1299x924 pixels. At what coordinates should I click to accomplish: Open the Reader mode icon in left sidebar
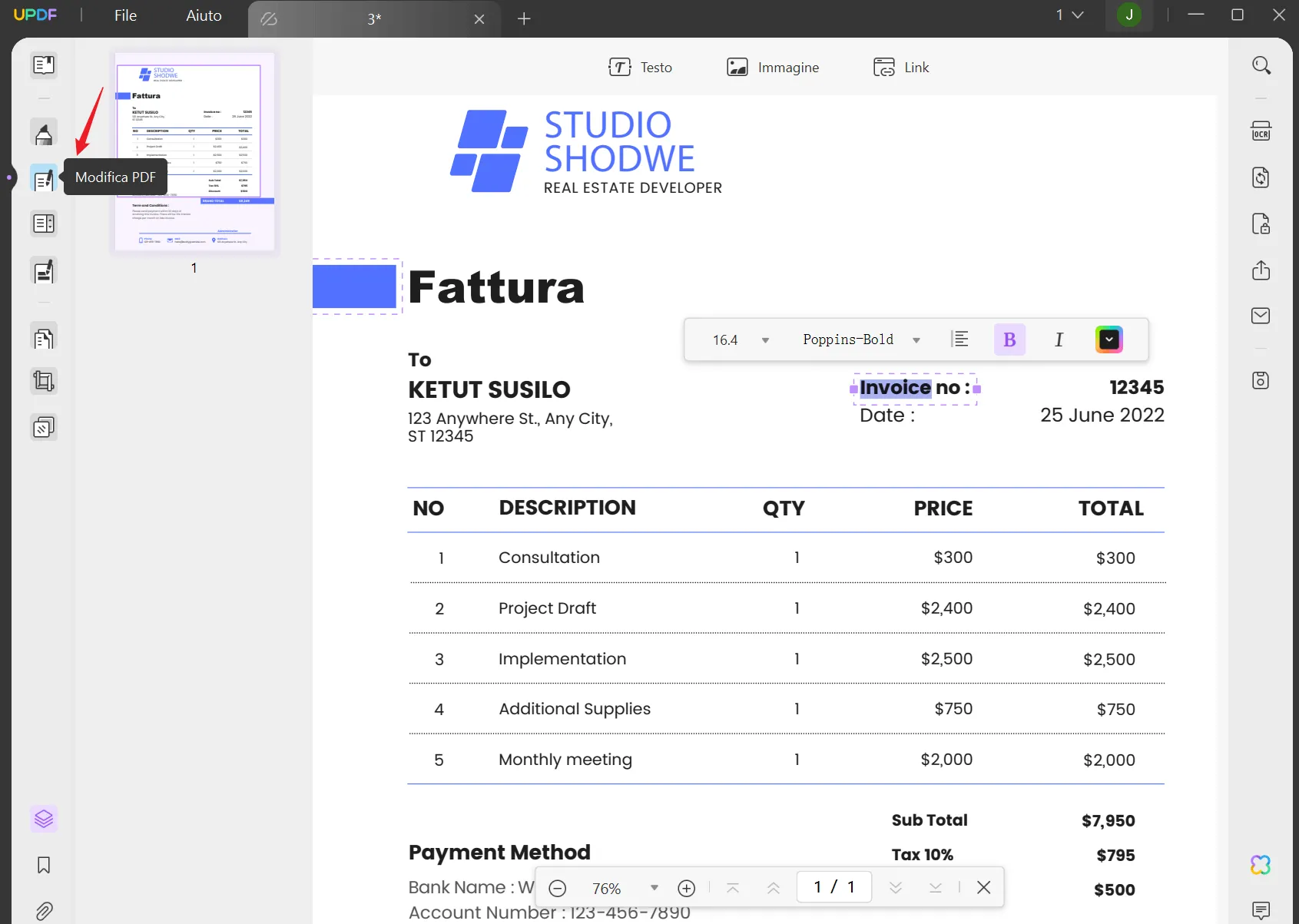[44, 65]
